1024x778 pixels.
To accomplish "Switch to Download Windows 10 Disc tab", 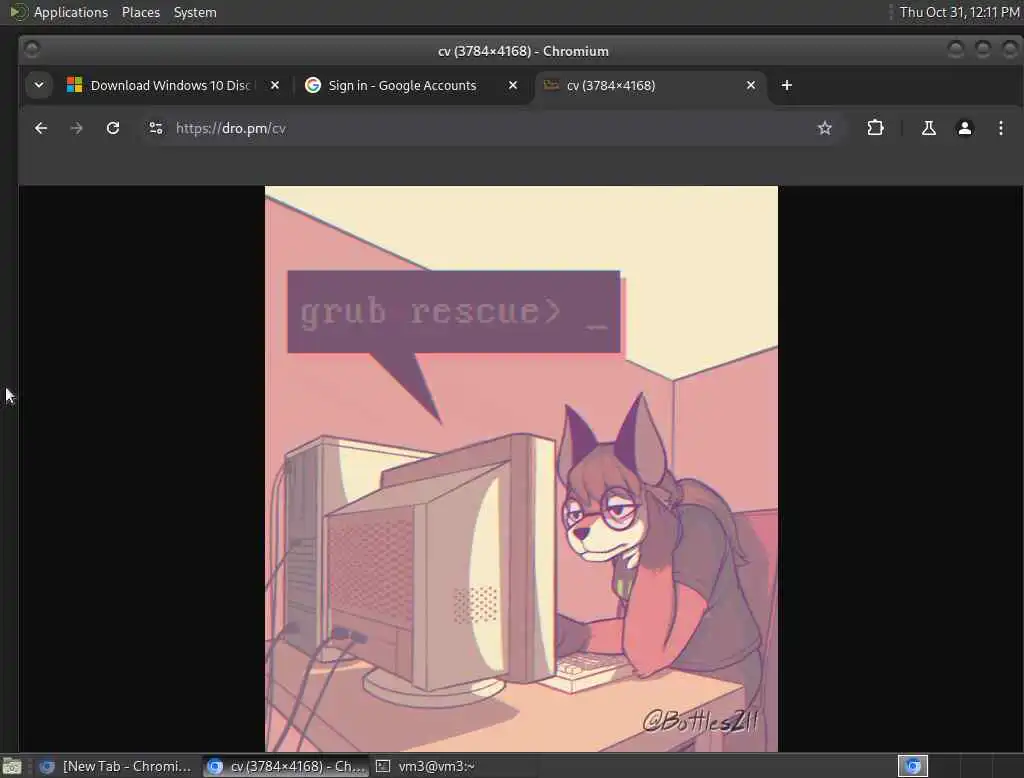I will pos(171,86).
